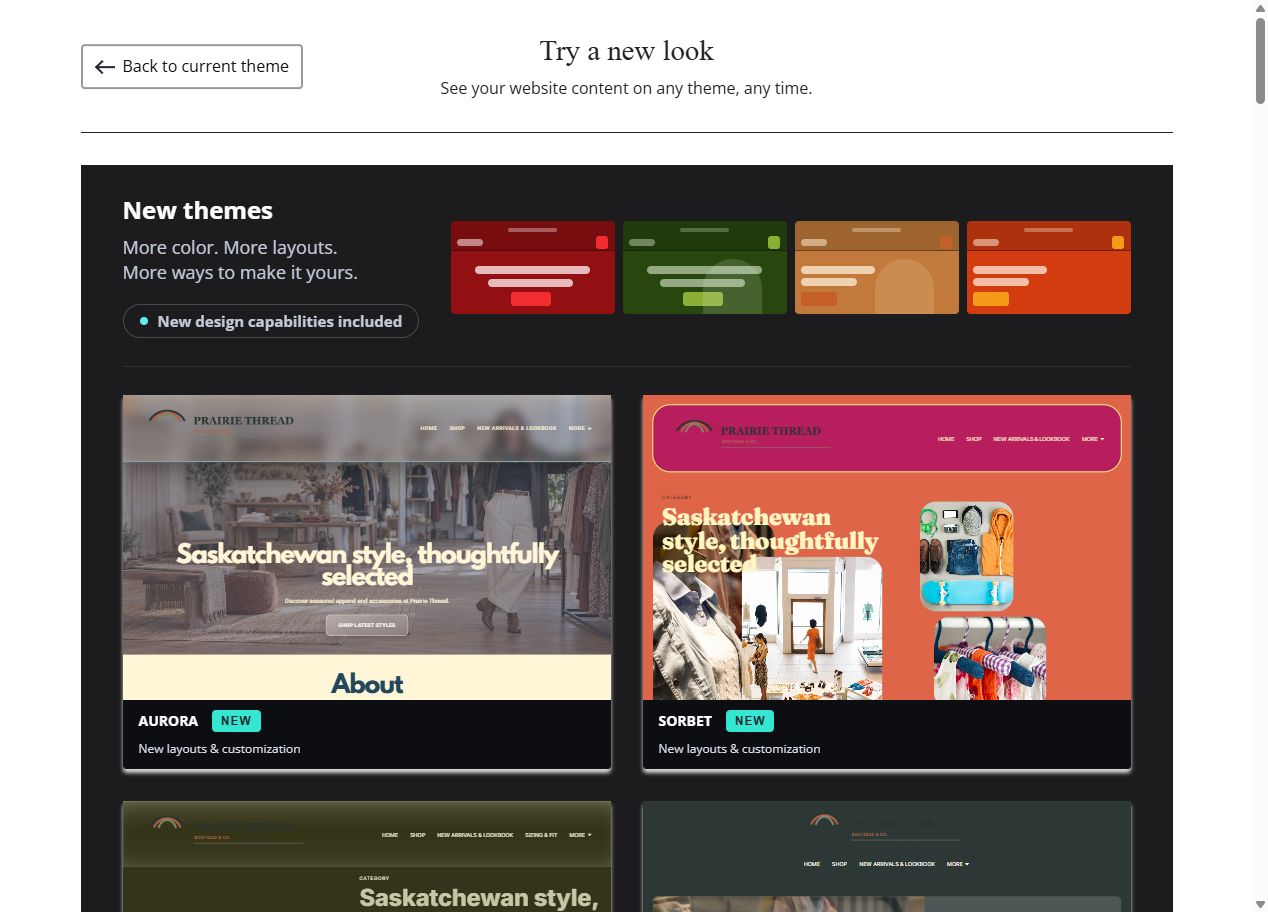Open the dark teal theme preview thumbnail
The image size is (1268, 912).
887,856
